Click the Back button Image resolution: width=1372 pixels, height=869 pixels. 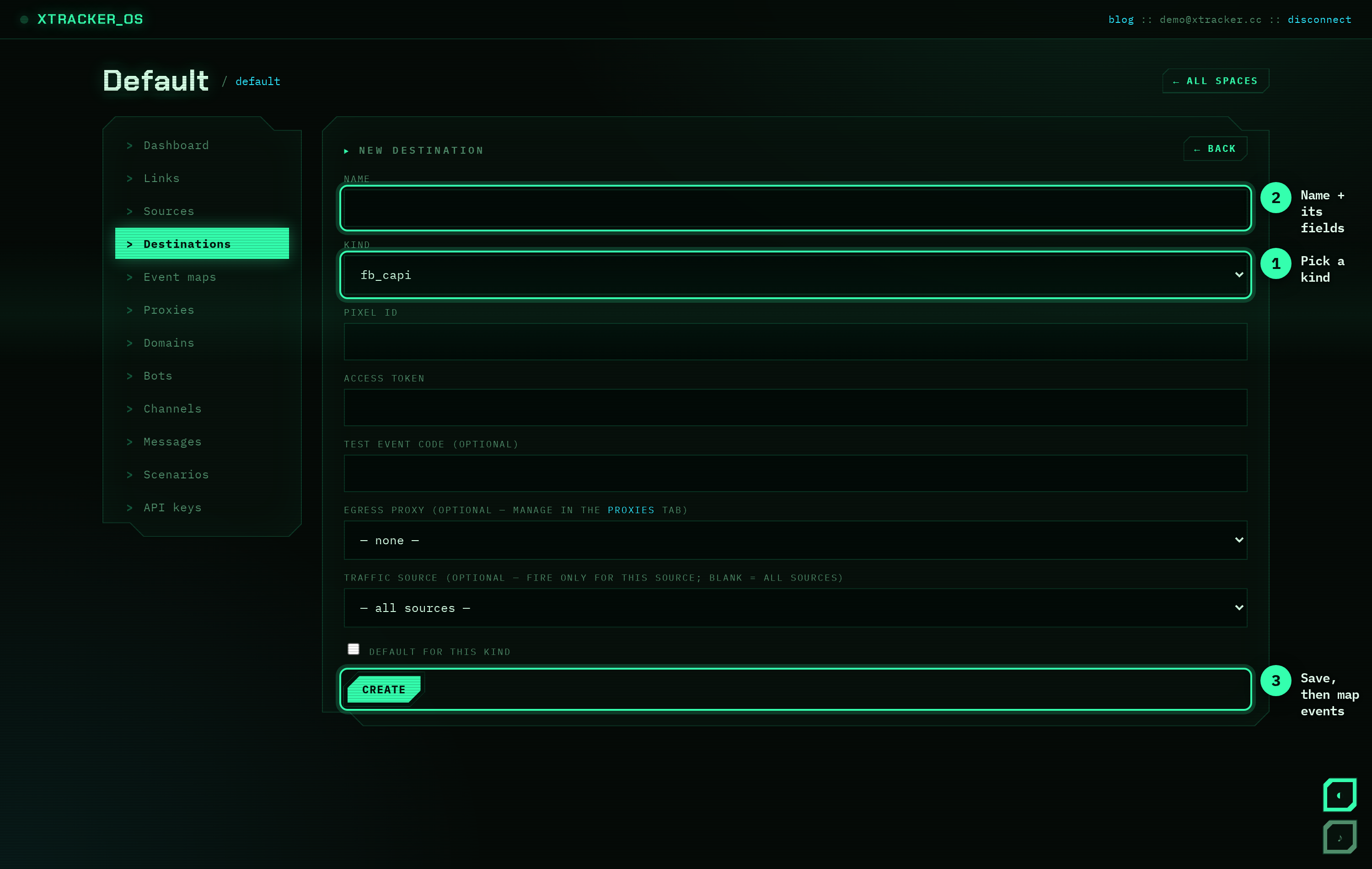[1215, 149]
